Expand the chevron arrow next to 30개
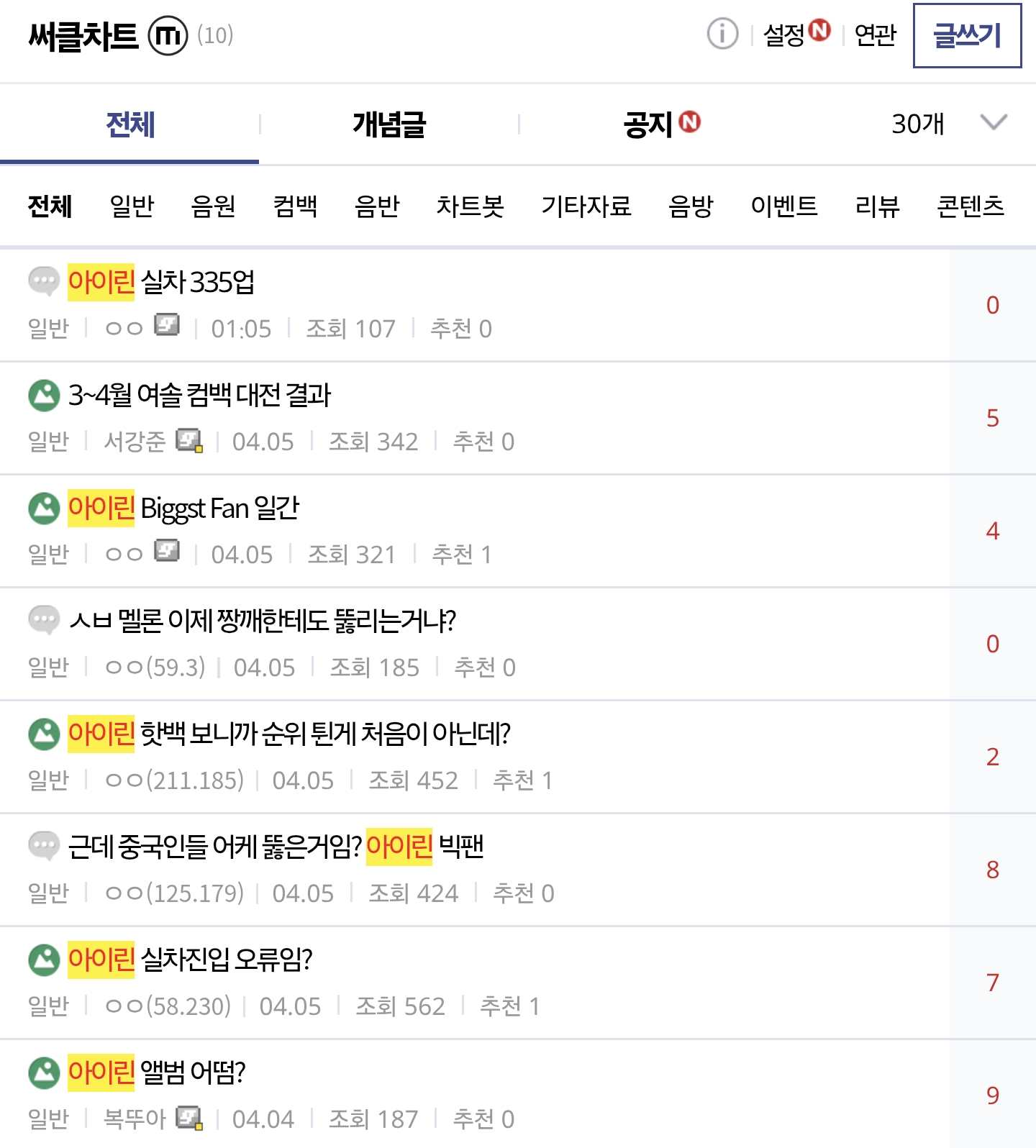 pos(994,122)
